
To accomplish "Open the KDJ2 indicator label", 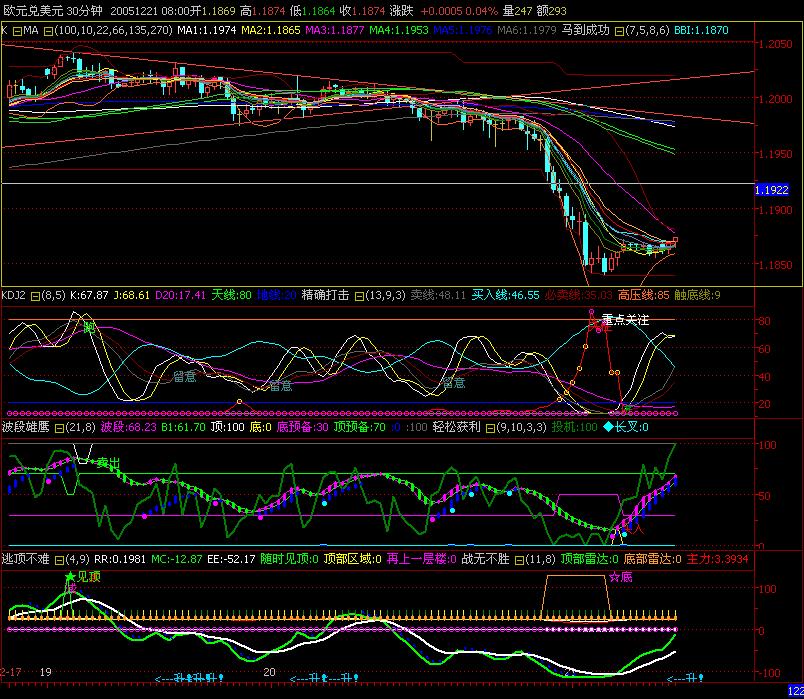I will pyautogui.click(x=14, y=295).
